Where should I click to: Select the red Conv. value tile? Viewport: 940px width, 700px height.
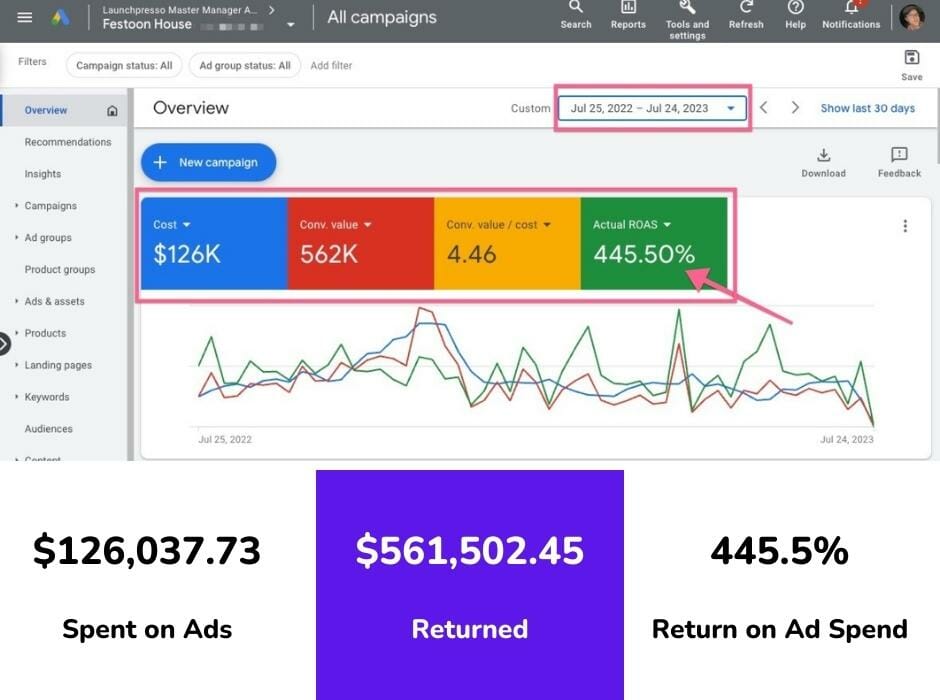pyautogui.click(x=360, y=244)
